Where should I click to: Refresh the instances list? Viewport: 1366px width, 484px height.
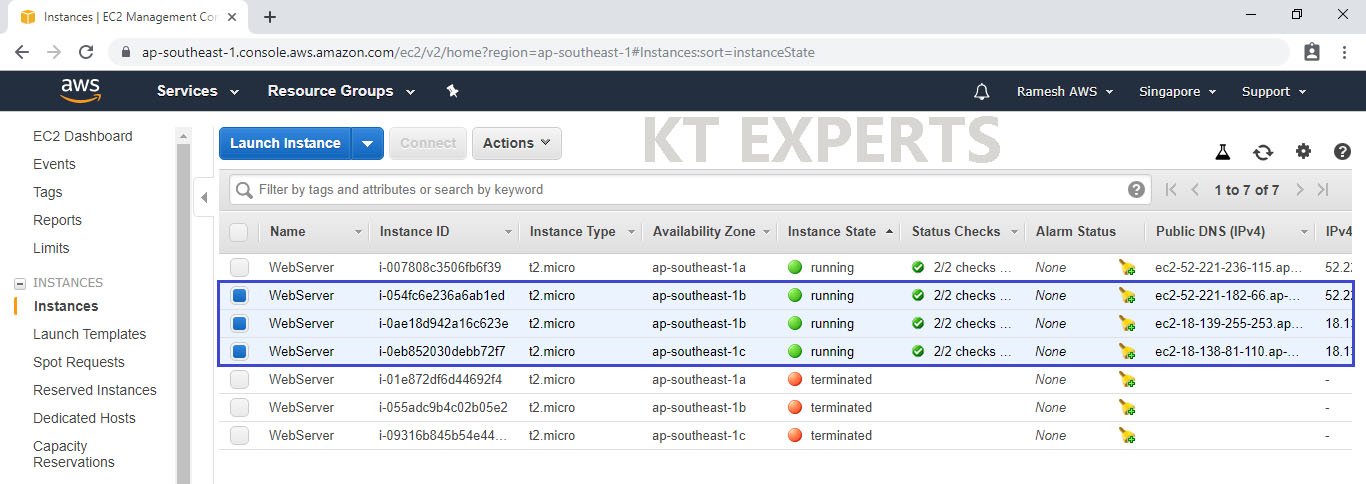pos(1263,152)
